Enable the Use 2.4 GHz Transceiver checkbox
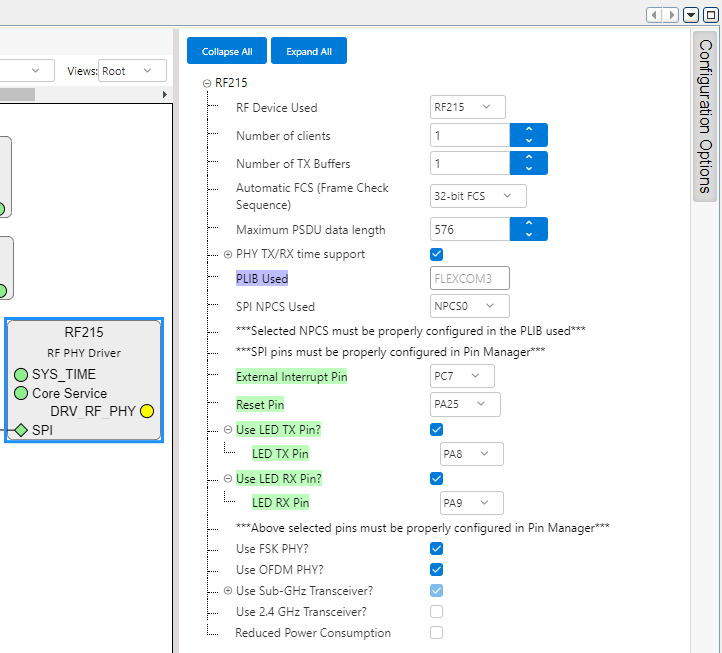This screenshot has width=722, height=653. (436, 611)
